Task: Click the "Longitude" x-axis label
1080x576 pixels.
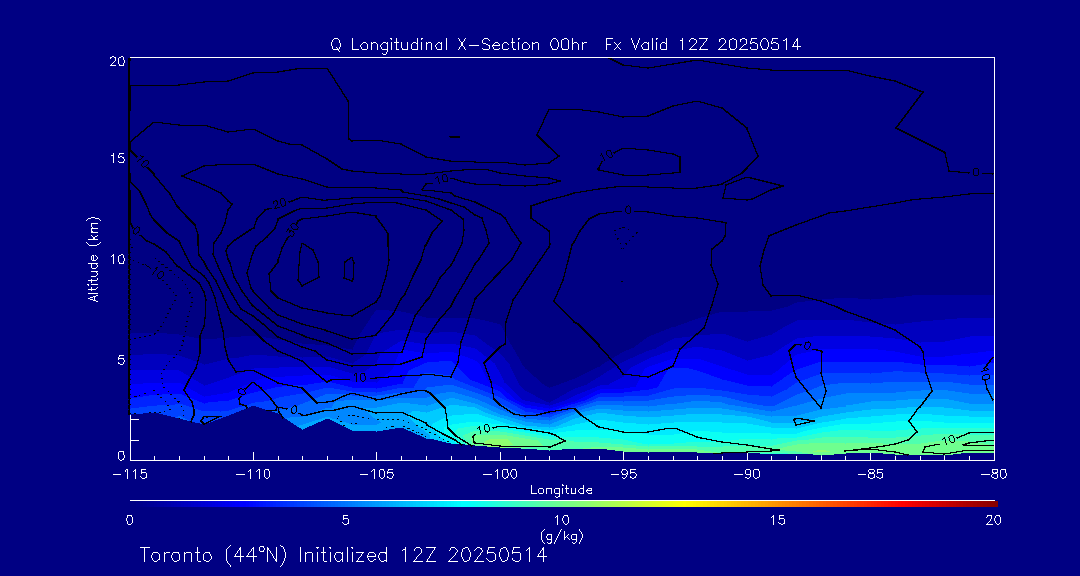Action: coord(561,490)
